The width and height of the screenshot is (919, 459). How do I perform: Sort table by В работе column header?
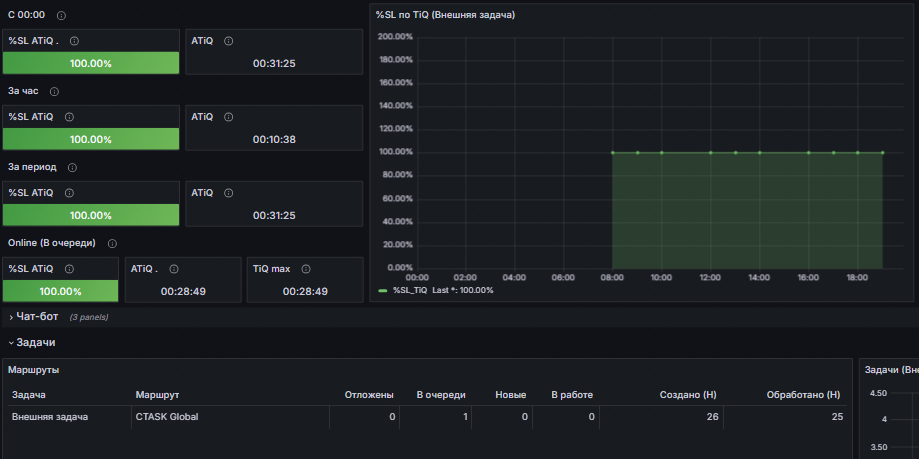coord(572,395)
